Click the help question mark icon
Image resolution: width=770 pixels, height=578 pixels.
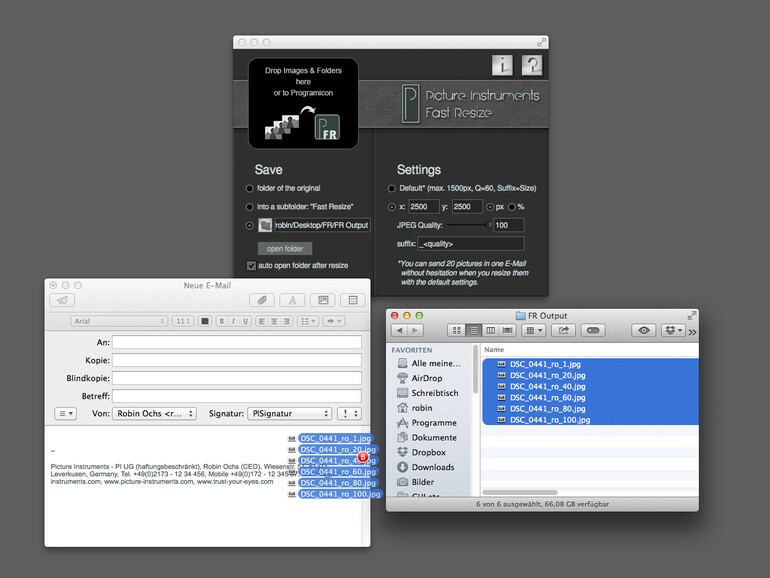click(x=532, y=66)
